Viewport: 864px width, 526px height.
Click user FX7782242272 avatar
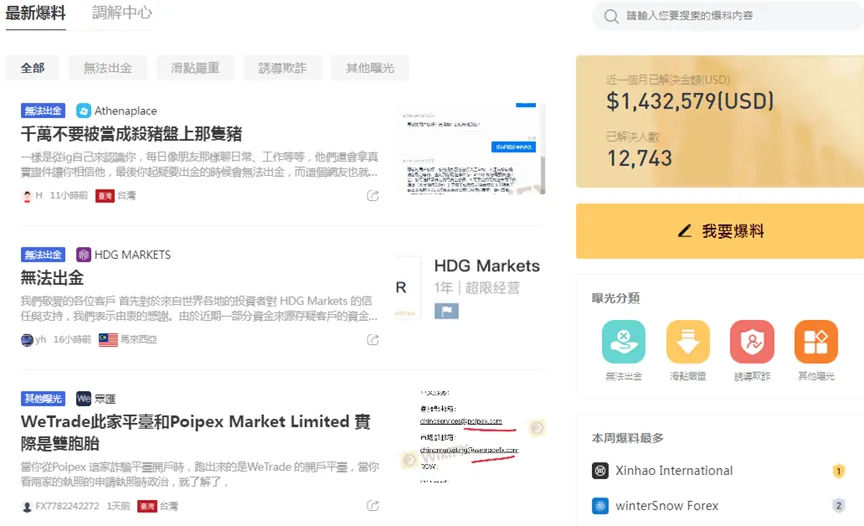26,506
